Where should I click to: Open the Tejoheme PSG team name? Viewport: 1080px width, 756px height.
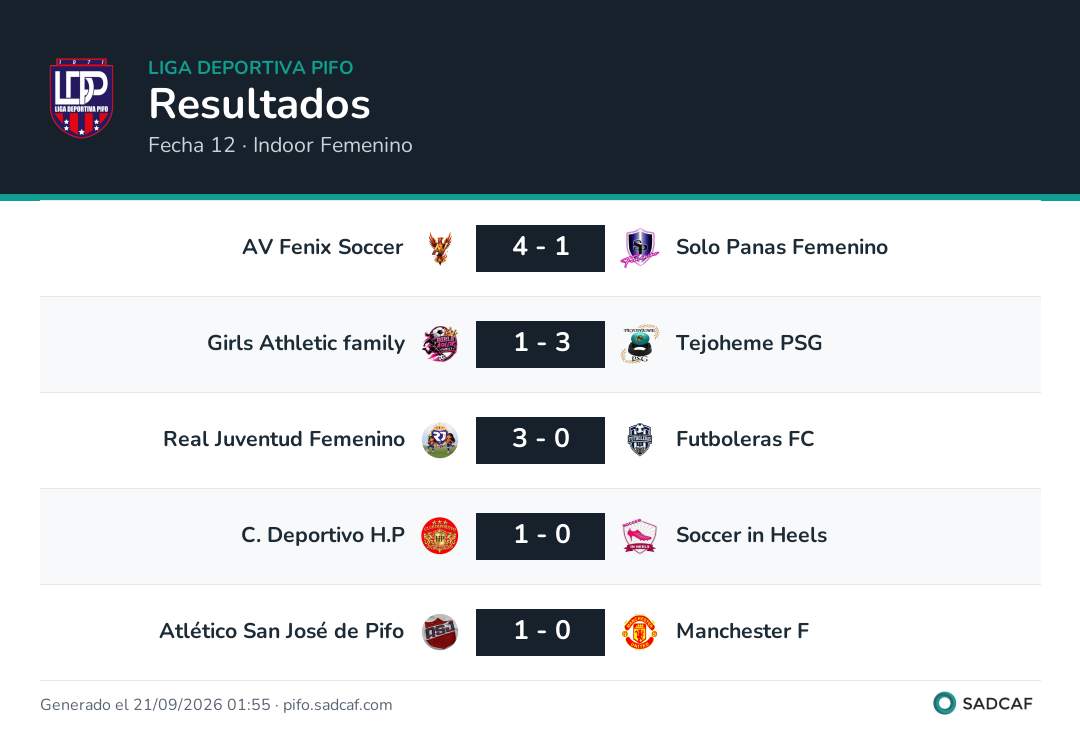click(749, 343)
